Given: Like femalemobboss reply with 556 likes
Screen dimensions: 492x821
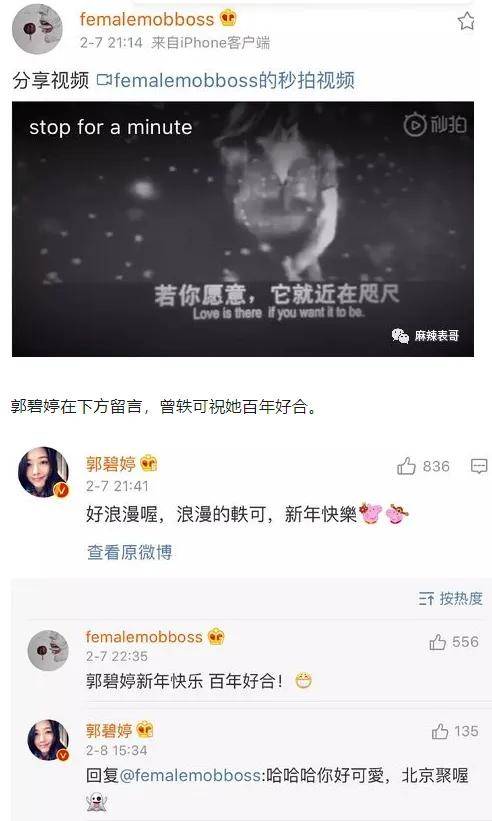Looking at the screenshot, I should click(x=438, y=642).
